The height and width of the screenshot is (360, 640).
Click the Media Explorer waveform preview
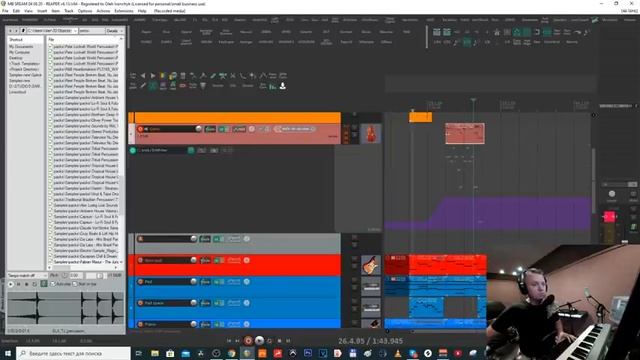65,309
